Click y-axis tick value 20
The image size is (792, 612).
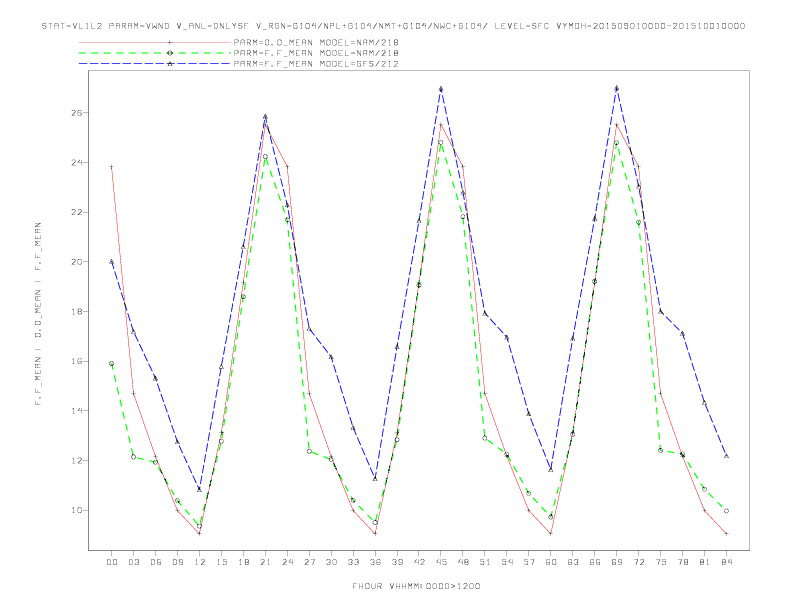click(x=77, y=262)
